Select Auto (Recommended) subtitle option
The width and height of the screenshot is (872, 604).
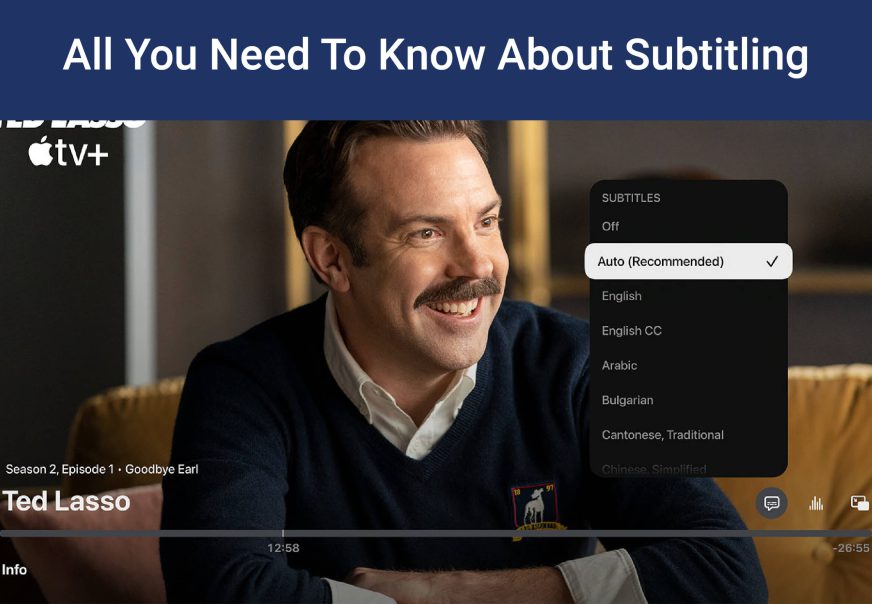coord(688,261)
